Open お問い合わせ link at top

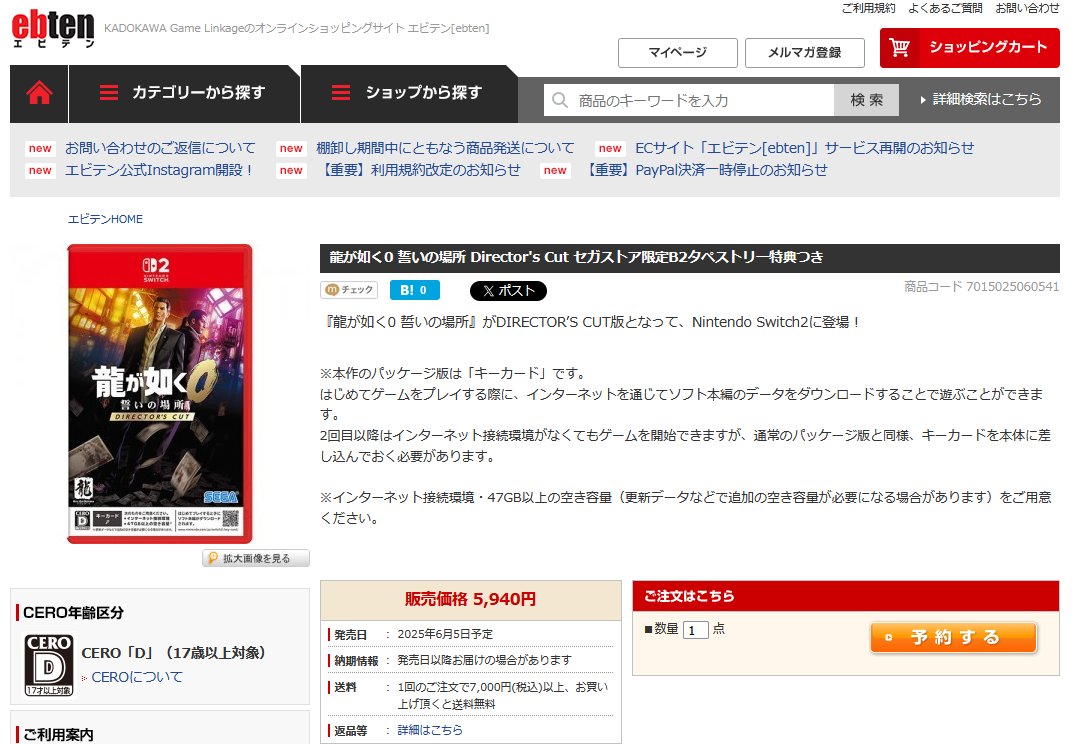click(x=1027, y=8)
